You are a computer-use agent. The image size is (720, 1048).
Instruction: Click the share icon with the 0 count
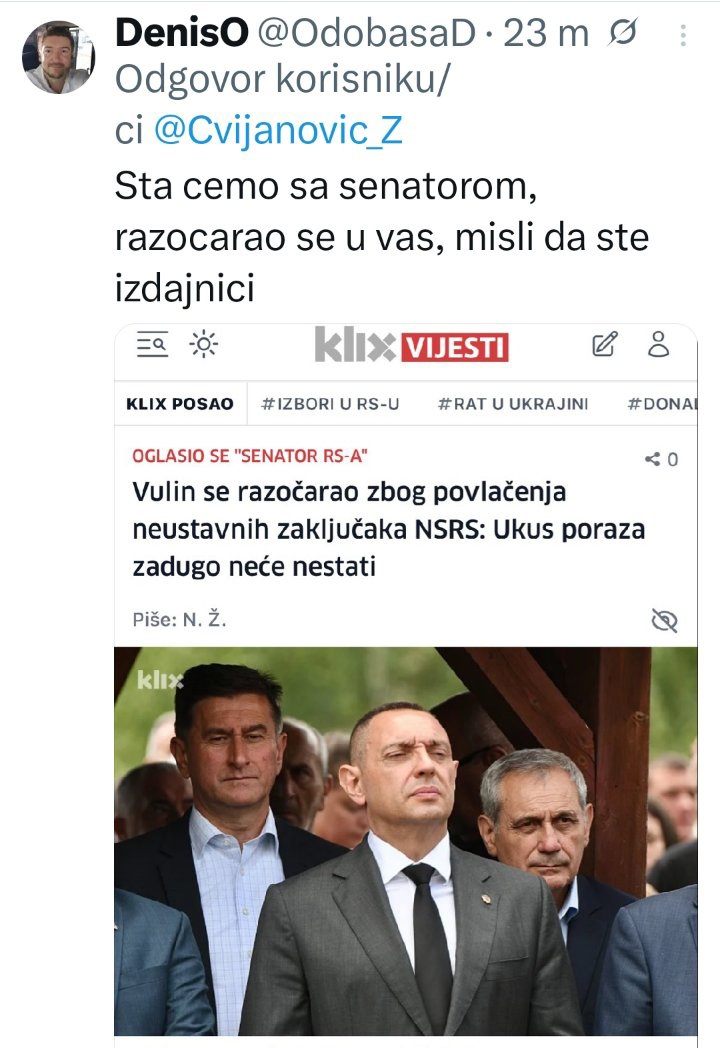click(x=661, y=459)
